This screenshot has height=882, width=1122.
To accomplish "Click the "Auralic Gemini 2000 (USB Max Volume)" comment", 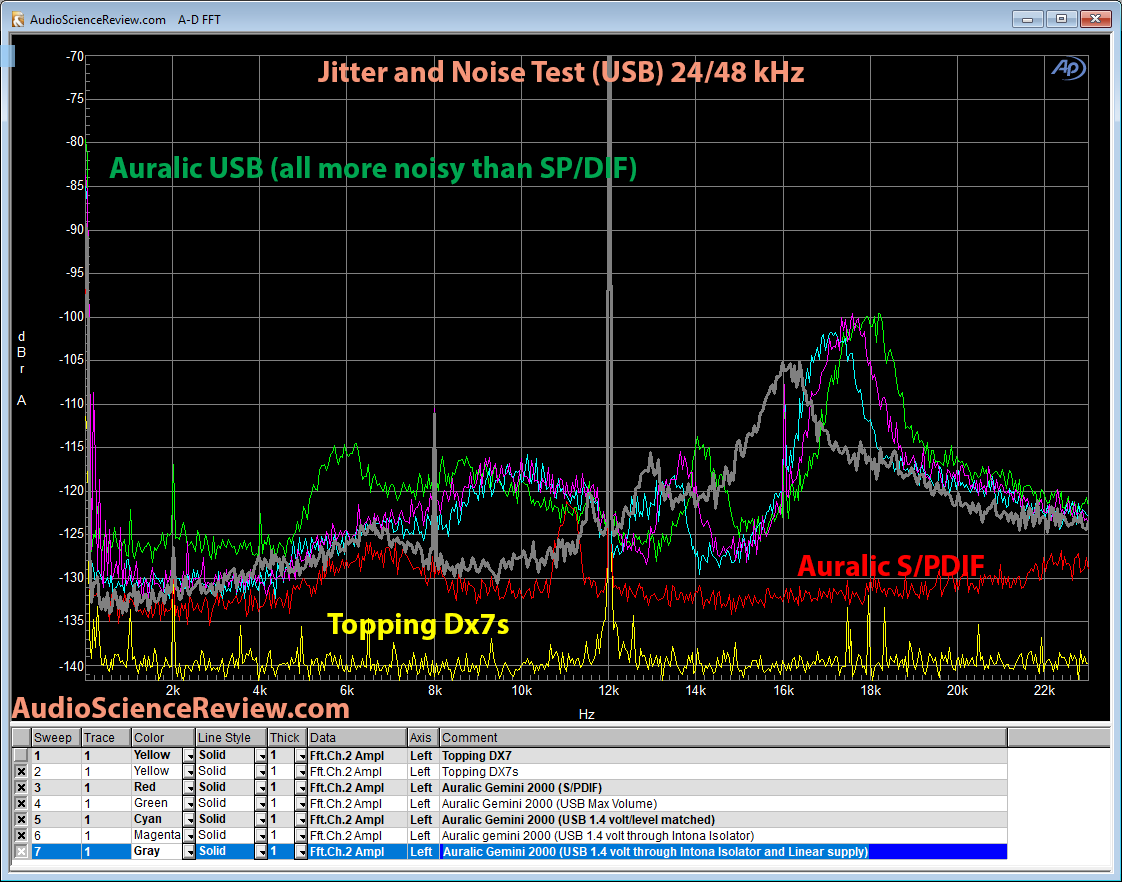I will 723,803.
